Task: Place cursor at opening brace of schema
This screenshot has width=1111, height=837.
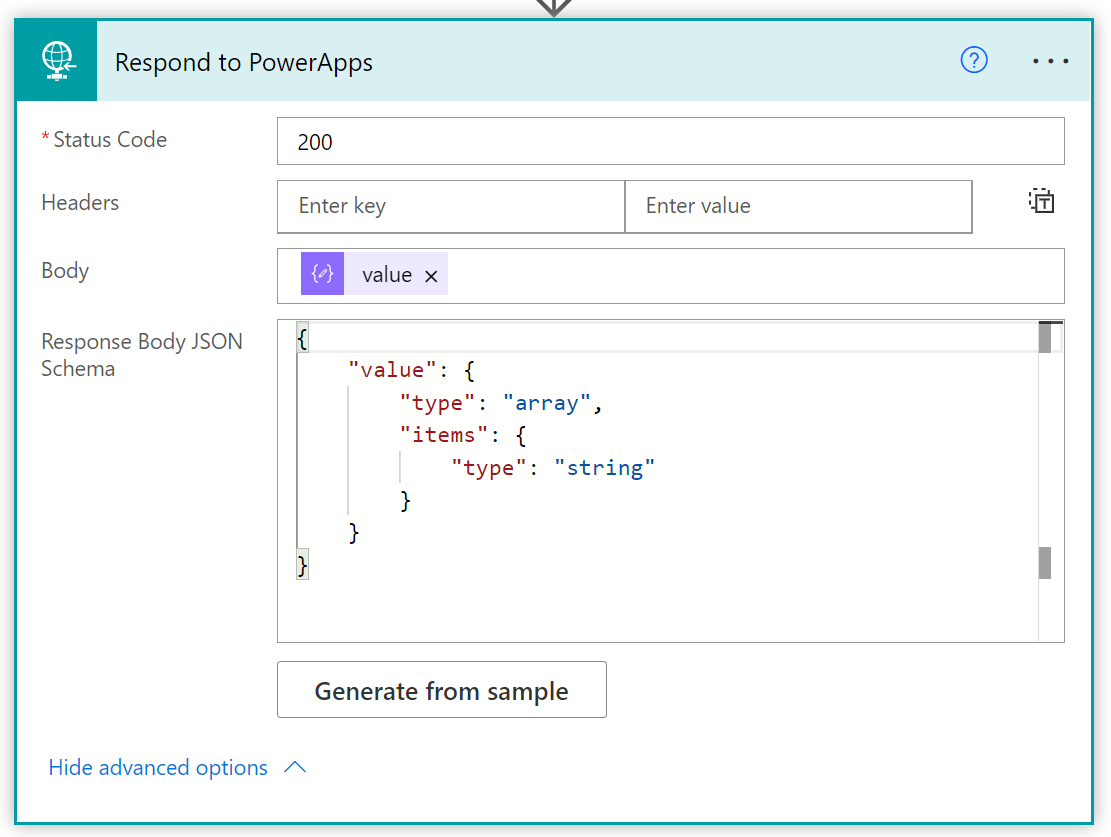Action: coord(303,338)
